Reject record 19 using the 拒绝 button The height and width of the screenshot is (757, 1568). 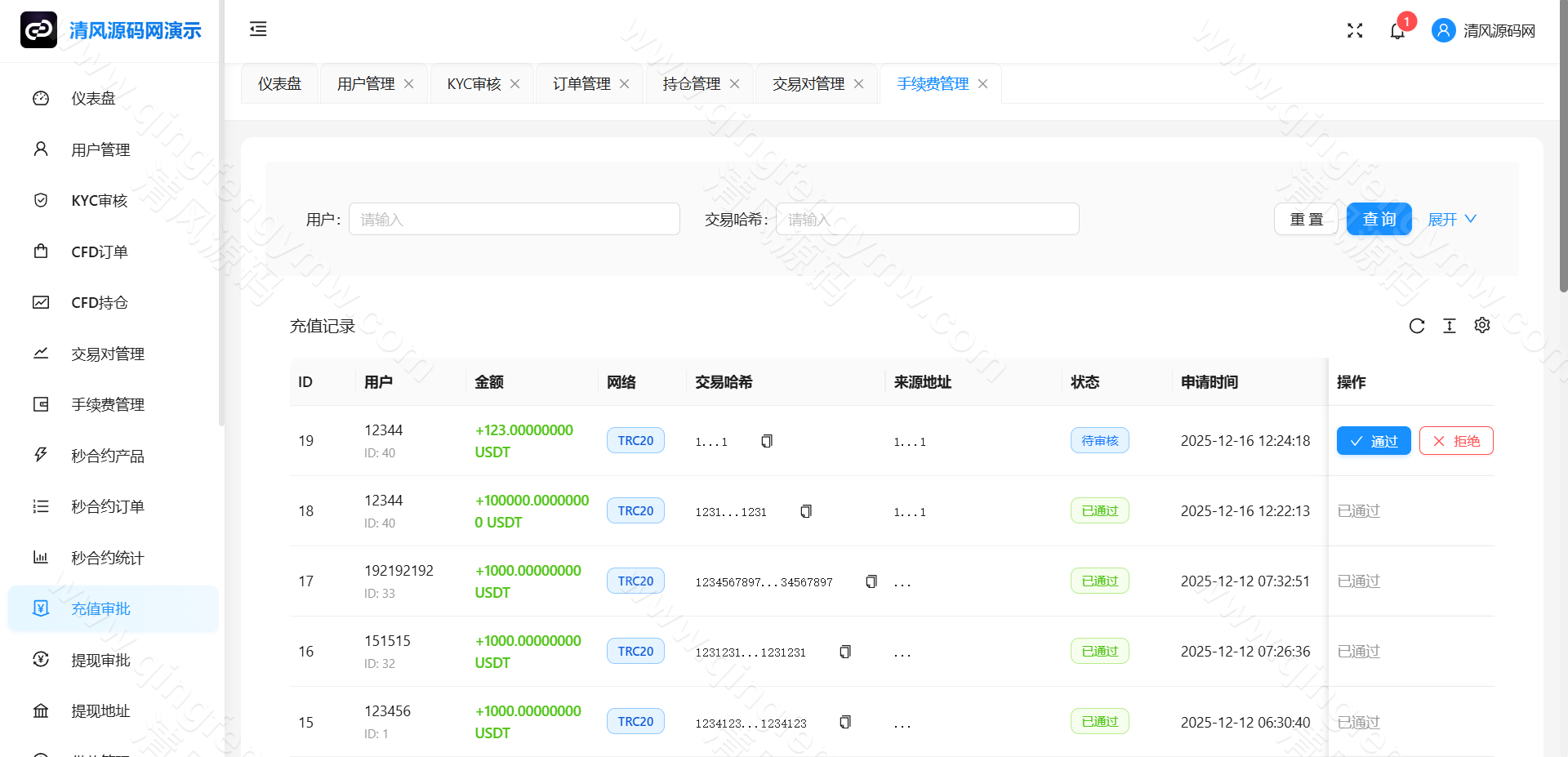click(1456, 440)
